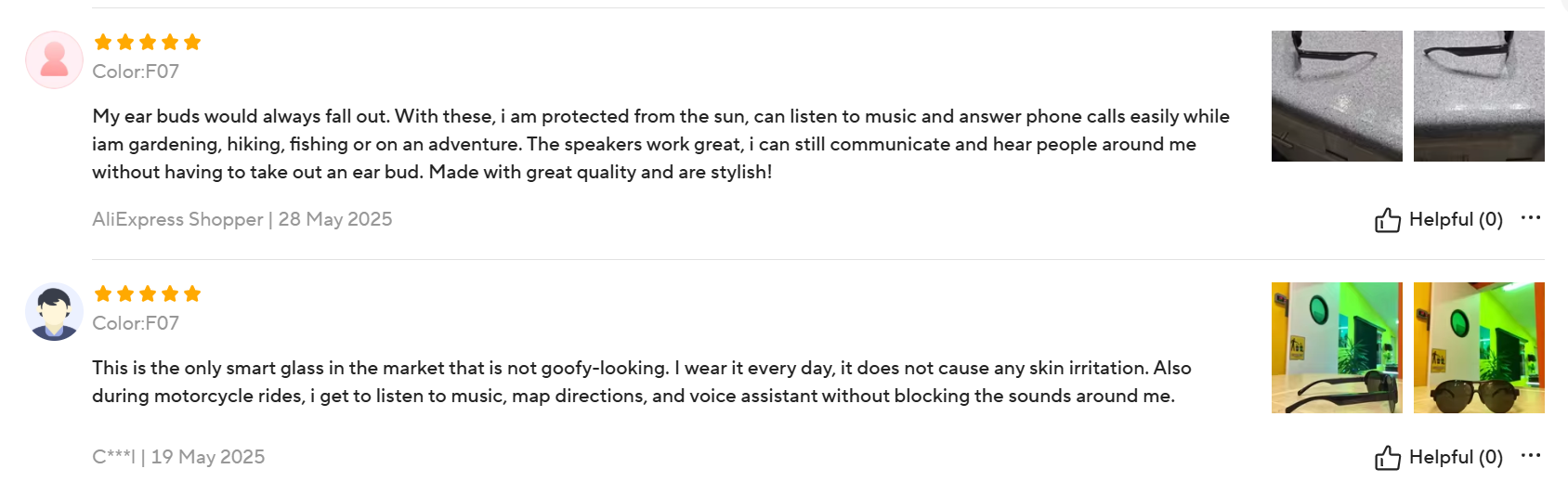Click the pink avatar of AliExpress Shopper
Image resolution: width=1568 pixels, height=495 pixels.
click(x=54, y=60)
